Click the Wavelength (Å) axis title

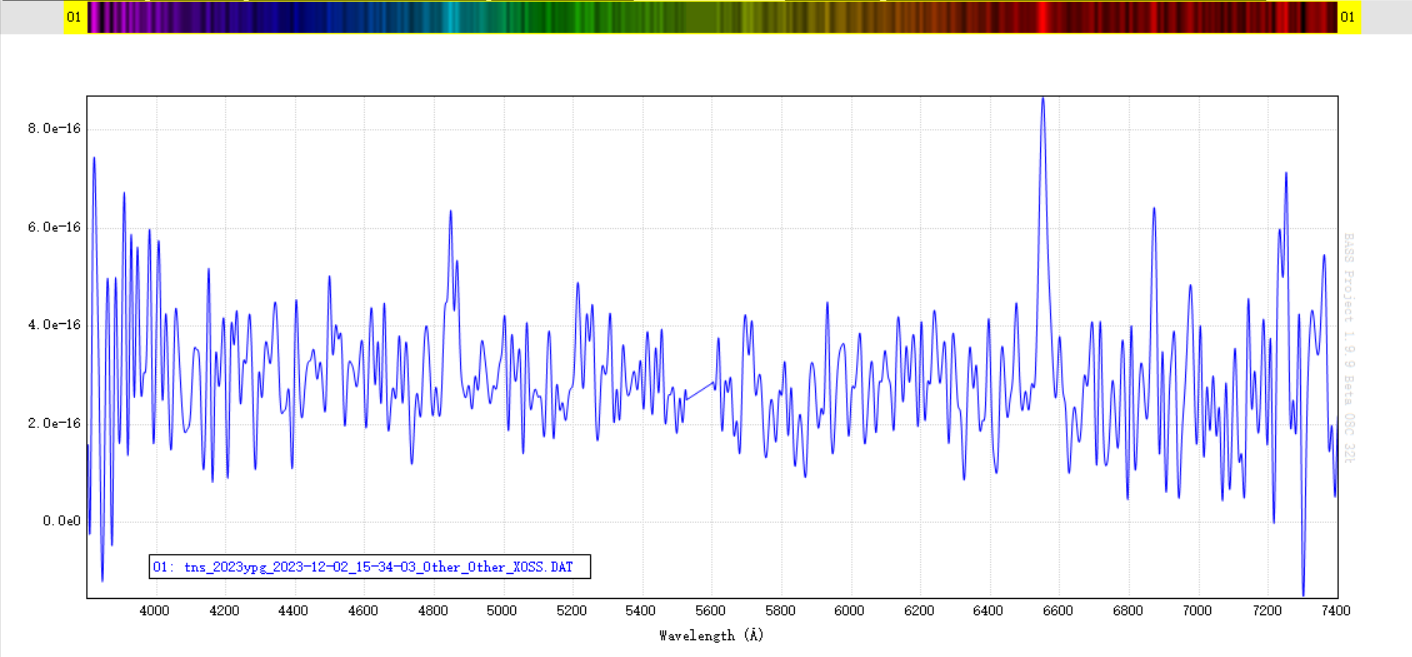[x=711, y=635]
